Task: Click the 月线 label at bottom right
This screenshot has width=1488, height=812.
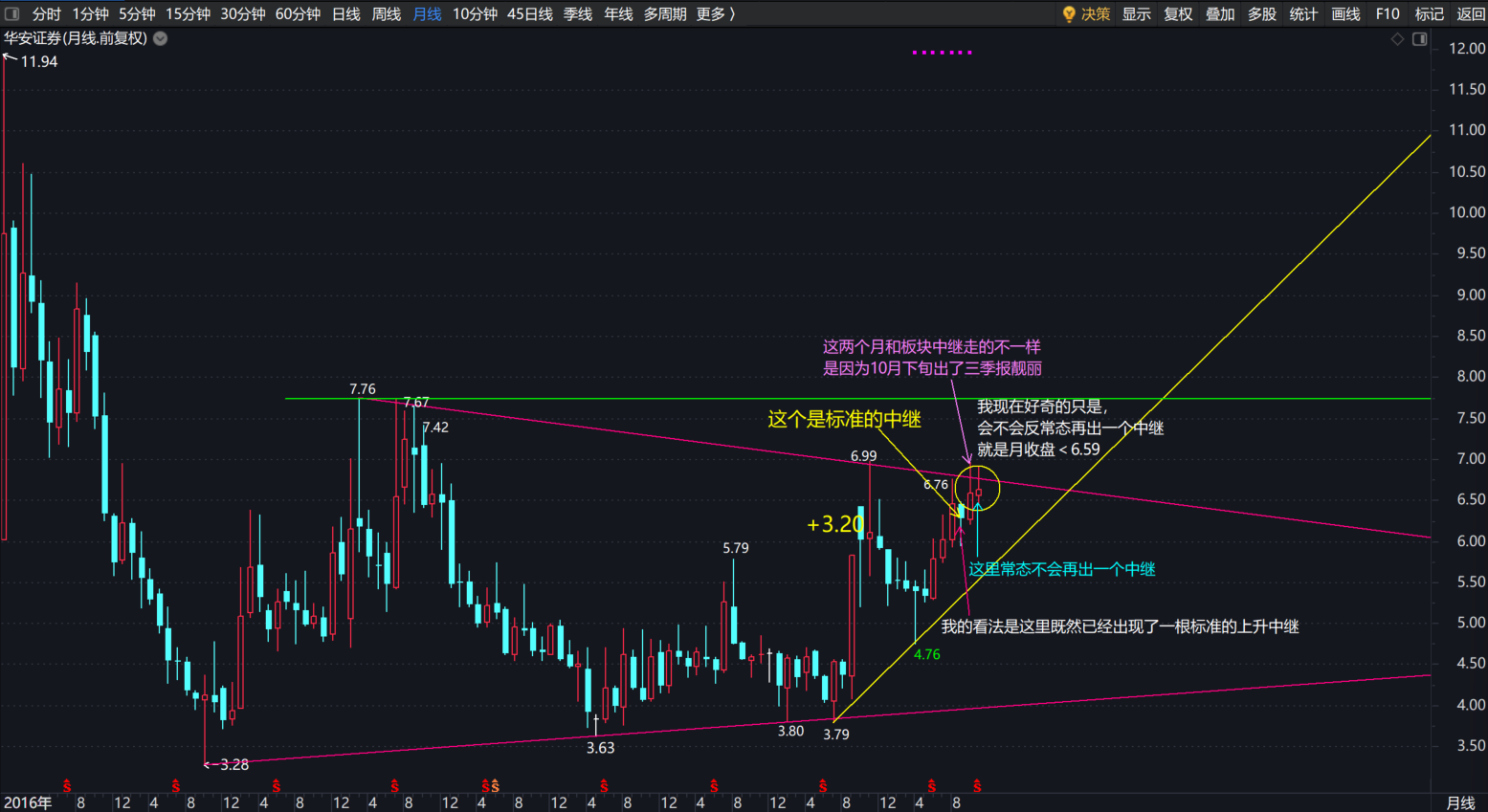Action: tap(1460, 802)
